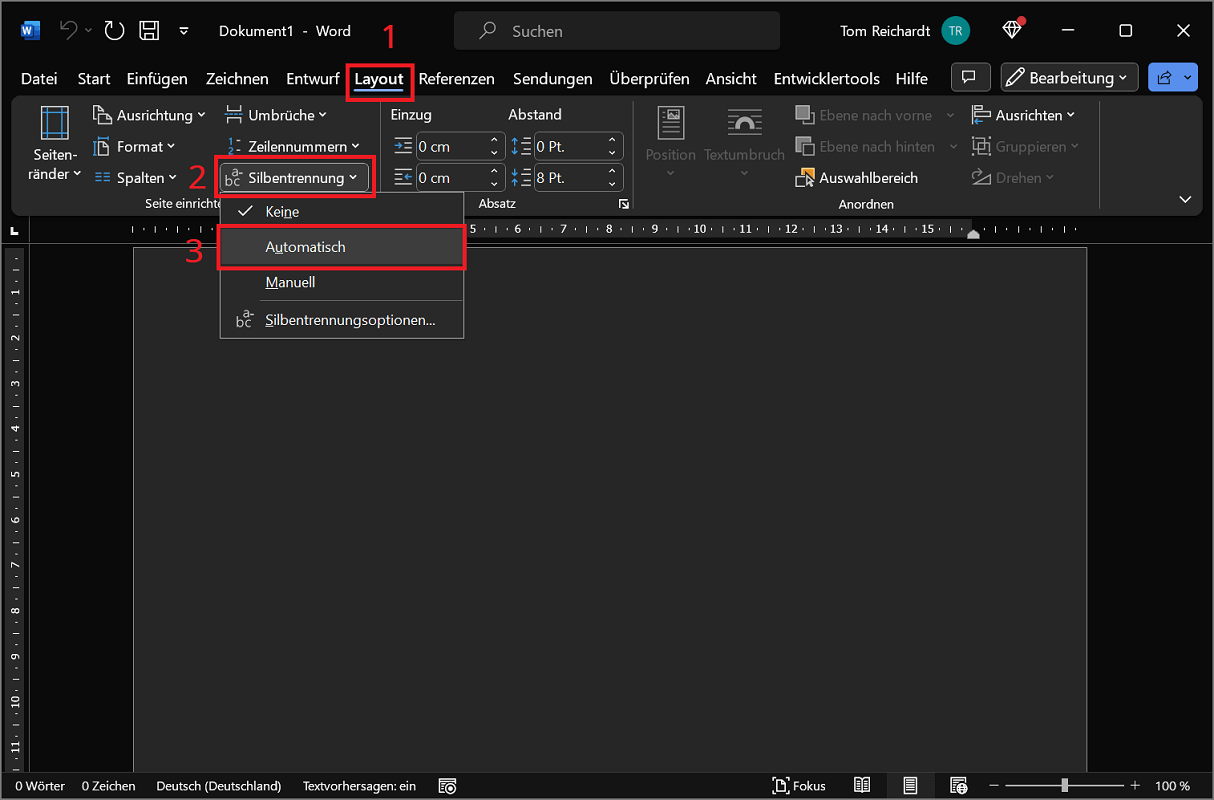This screenshot has width=1214, height=800.
Task: Choose Manuell hyphenation in the menu
Action: (x=342, y=282)
